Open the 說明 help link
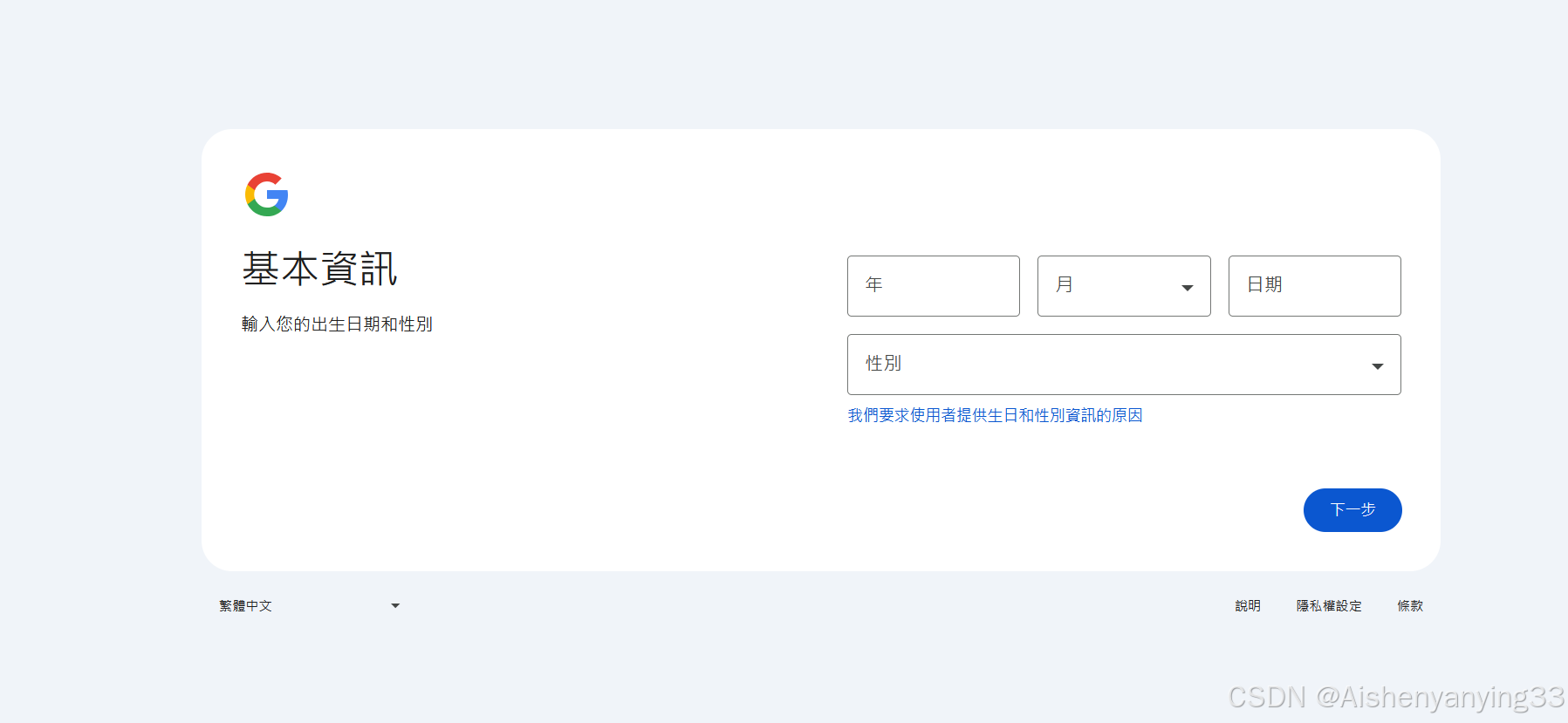This screenshot has width=1568, height=723. [1248, 605]
